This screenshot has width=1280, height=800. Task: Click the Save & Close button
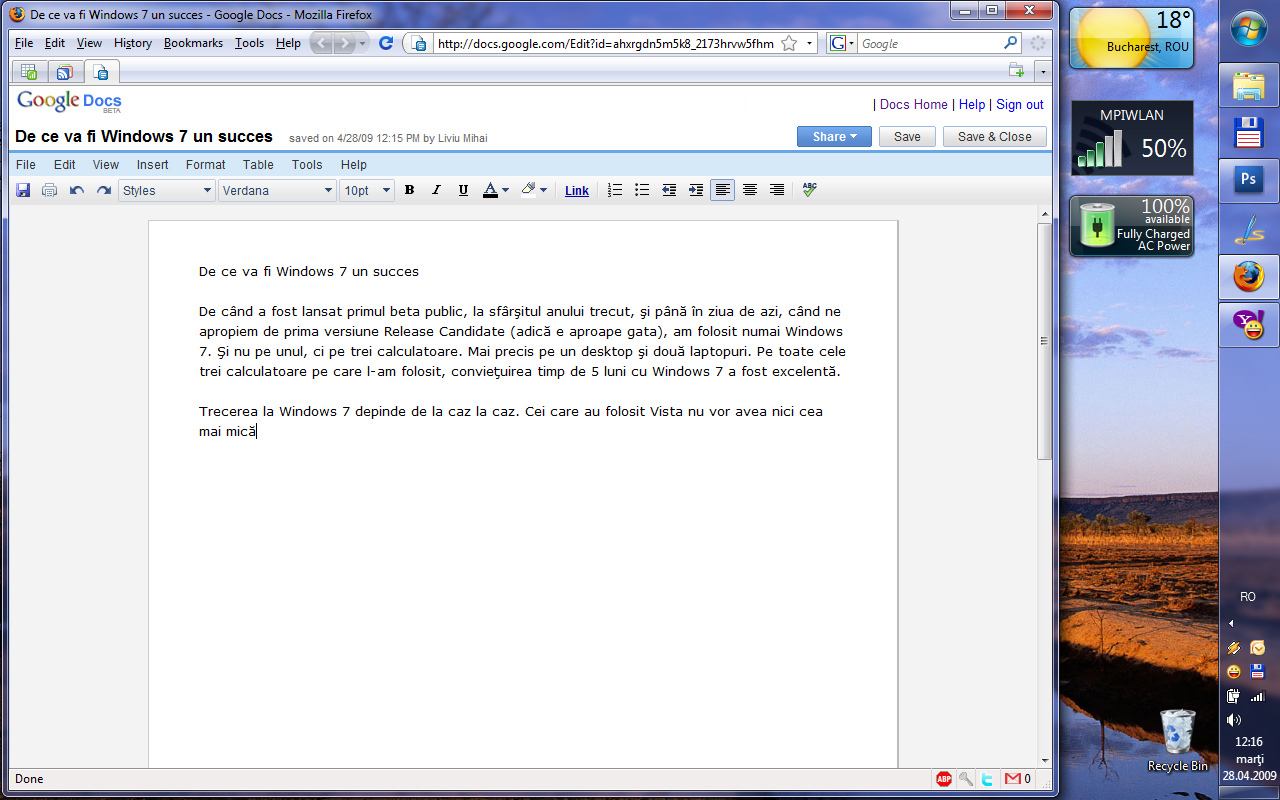[x=994, y=137]
